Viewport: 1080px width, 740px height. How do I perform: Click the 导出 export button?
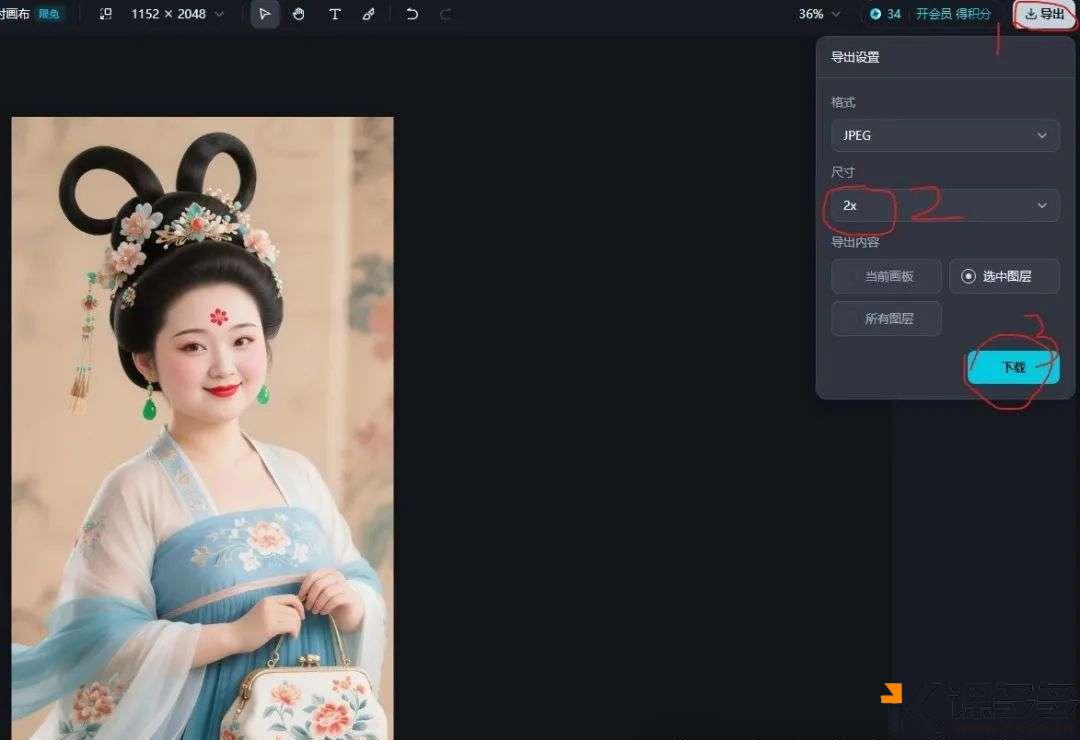[1044, 14]
